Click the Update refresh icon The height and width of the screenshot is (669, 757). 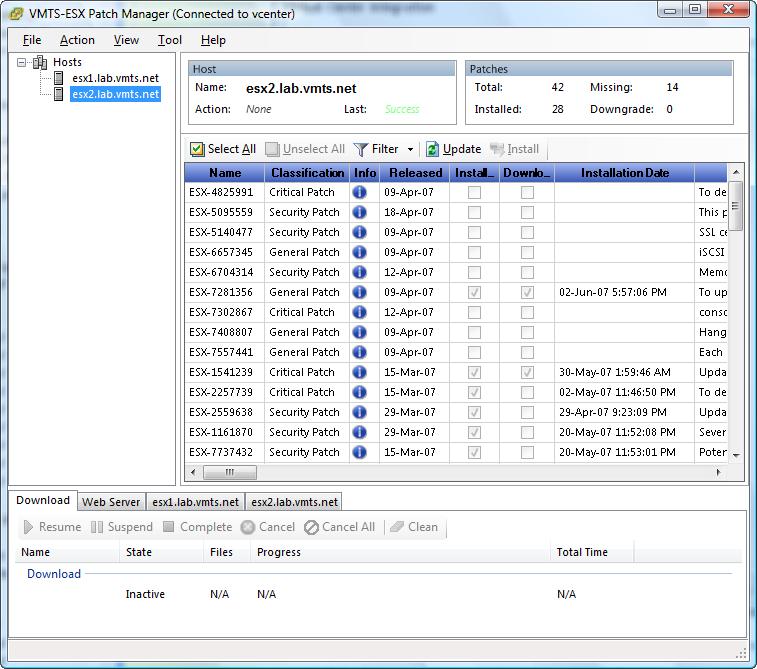[432, 149]
